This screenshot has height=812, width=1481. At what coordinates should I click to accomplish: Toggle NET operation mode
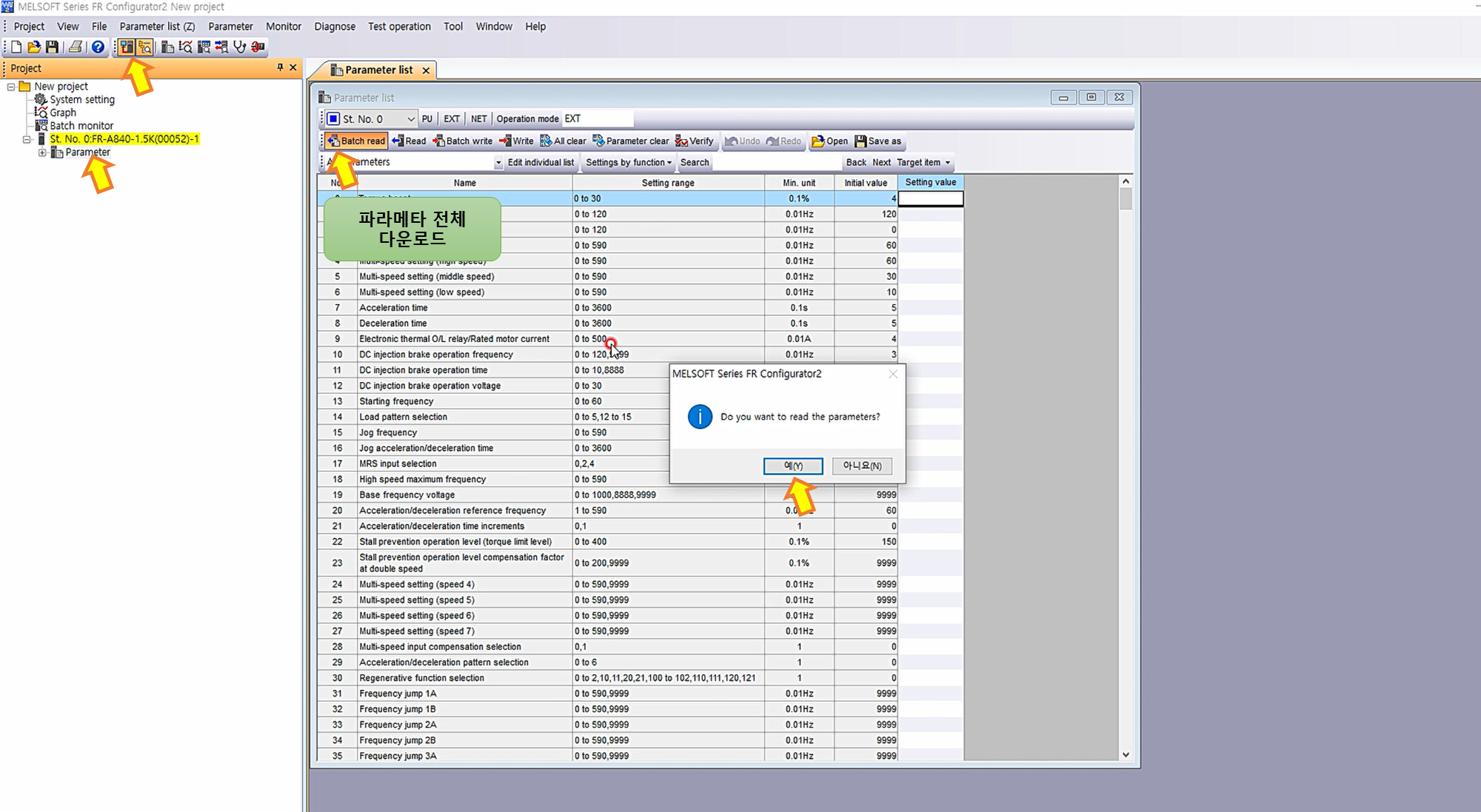click(479, 119)
